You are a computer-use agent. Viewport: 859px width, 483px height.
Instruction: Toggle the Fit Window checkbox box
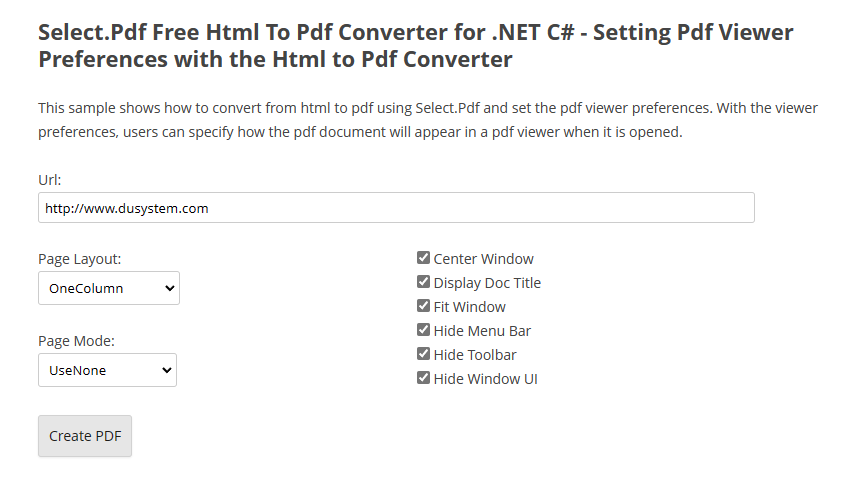(x=423, y=306)
